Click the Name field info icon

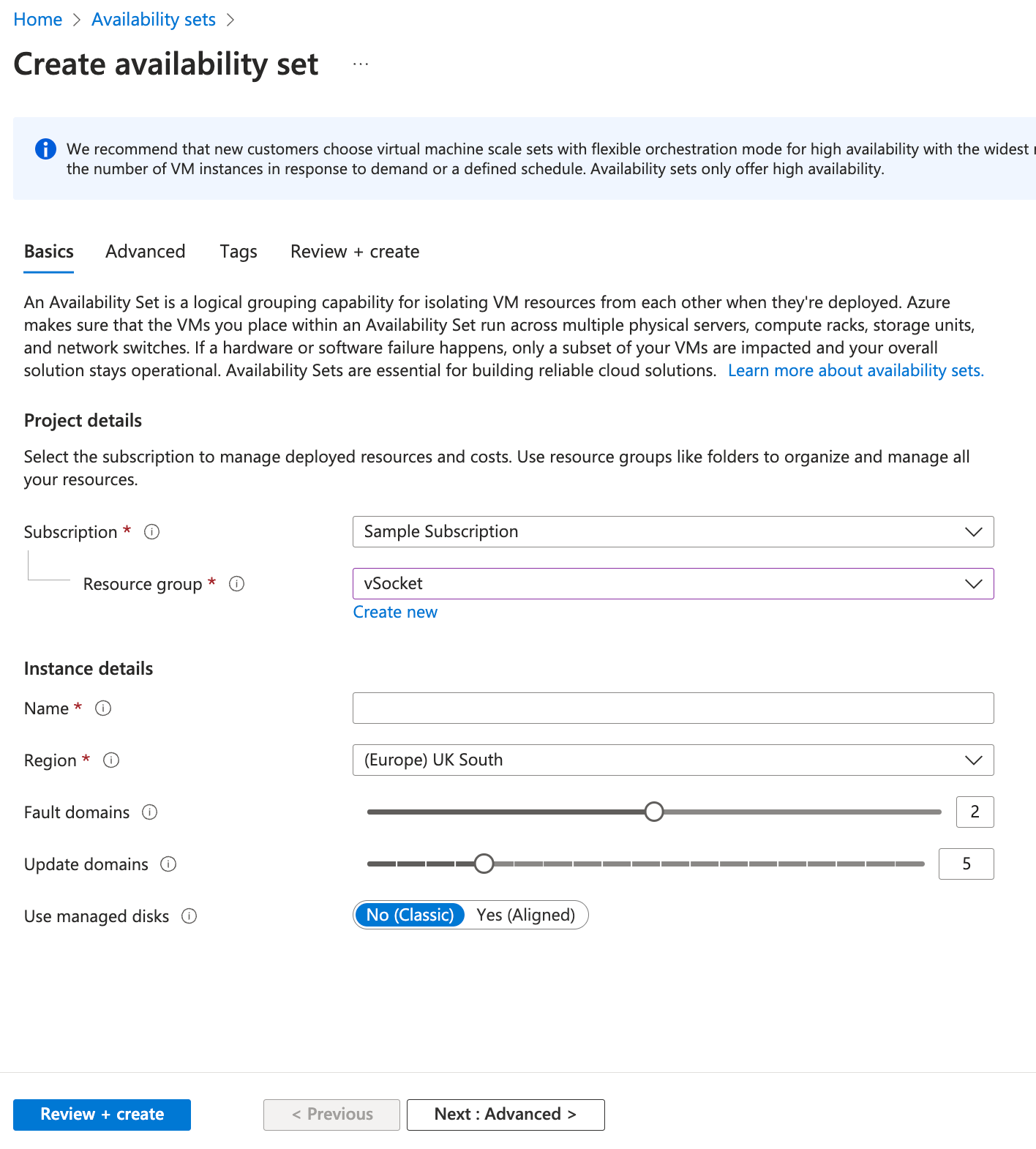pos(103,708)
